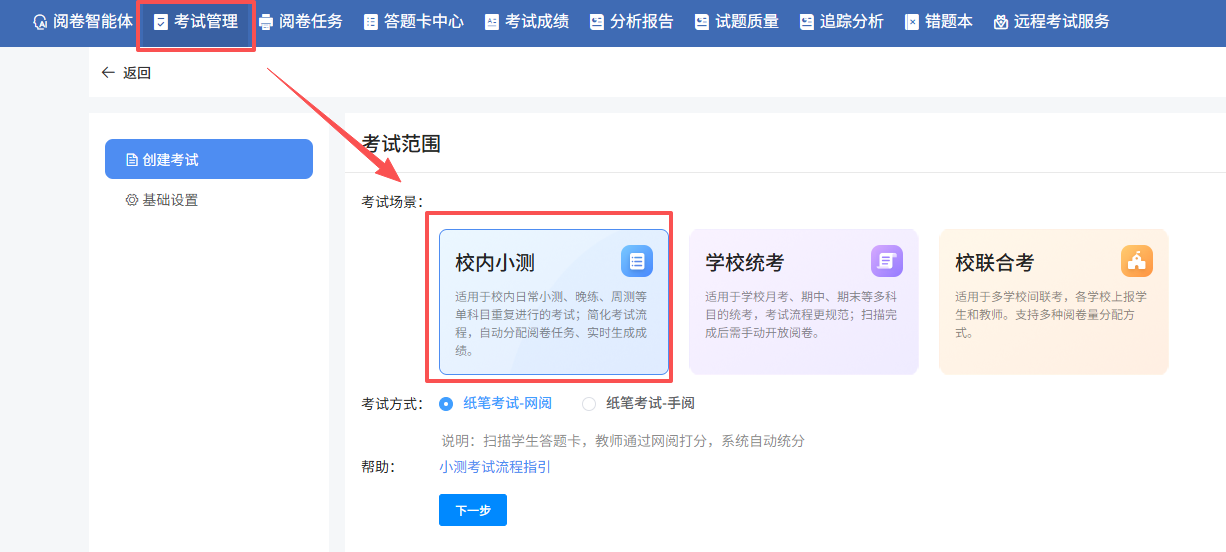Open the 考试管理 menu
This screenshot has height=552, width=1226.
tap(196, 22)
